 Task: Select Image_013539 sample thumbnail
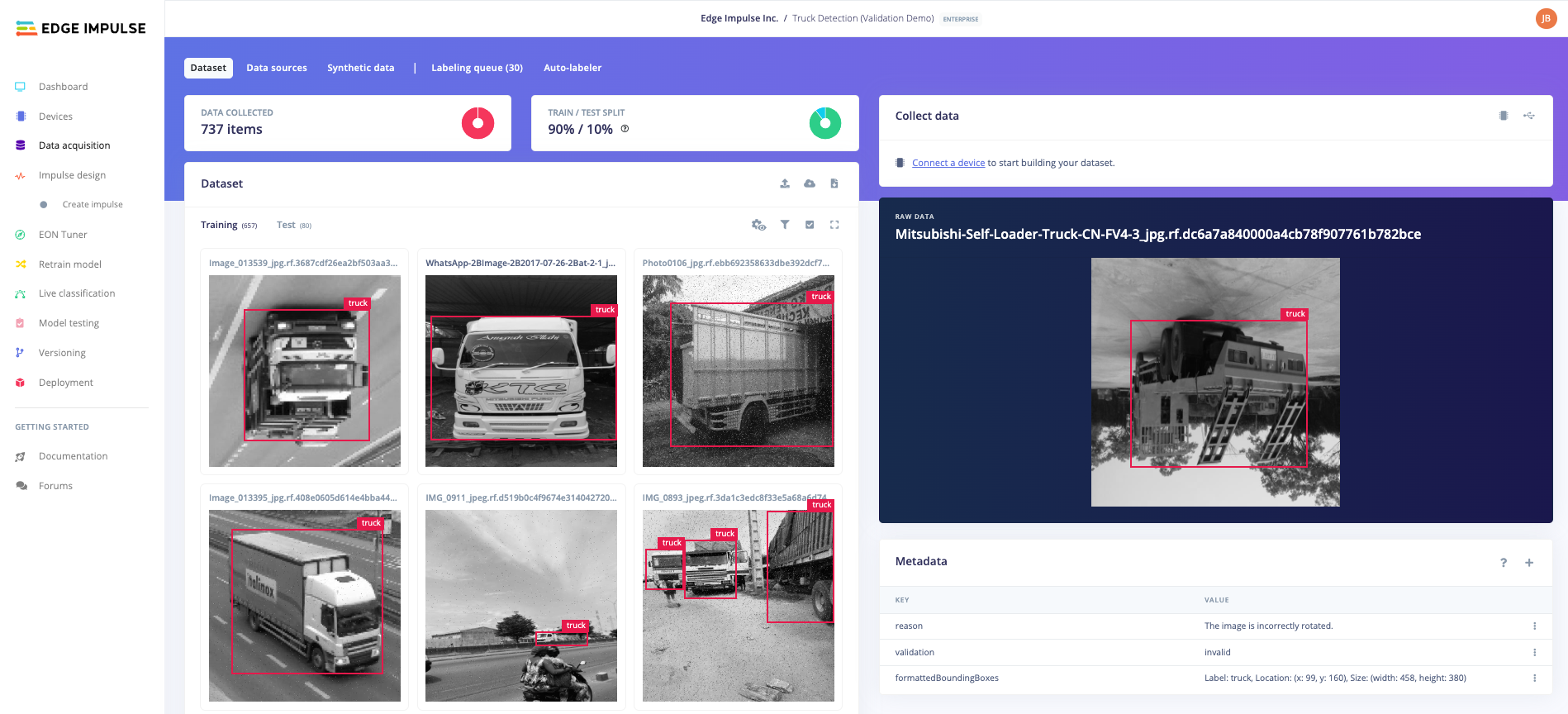point(305,371)
